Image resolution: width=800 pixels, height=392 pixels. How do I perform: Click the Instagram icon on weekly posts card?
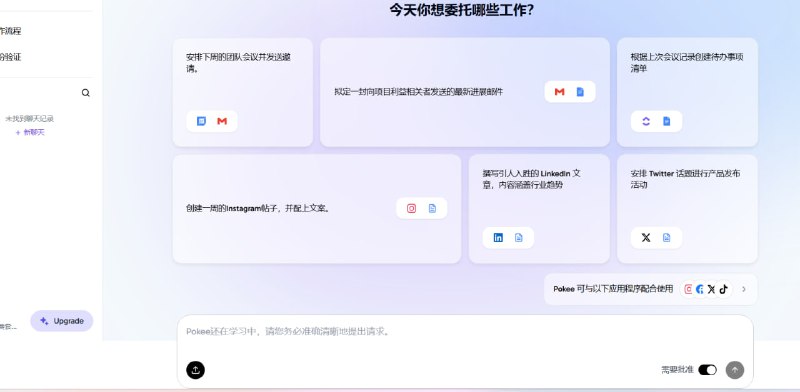412,208
